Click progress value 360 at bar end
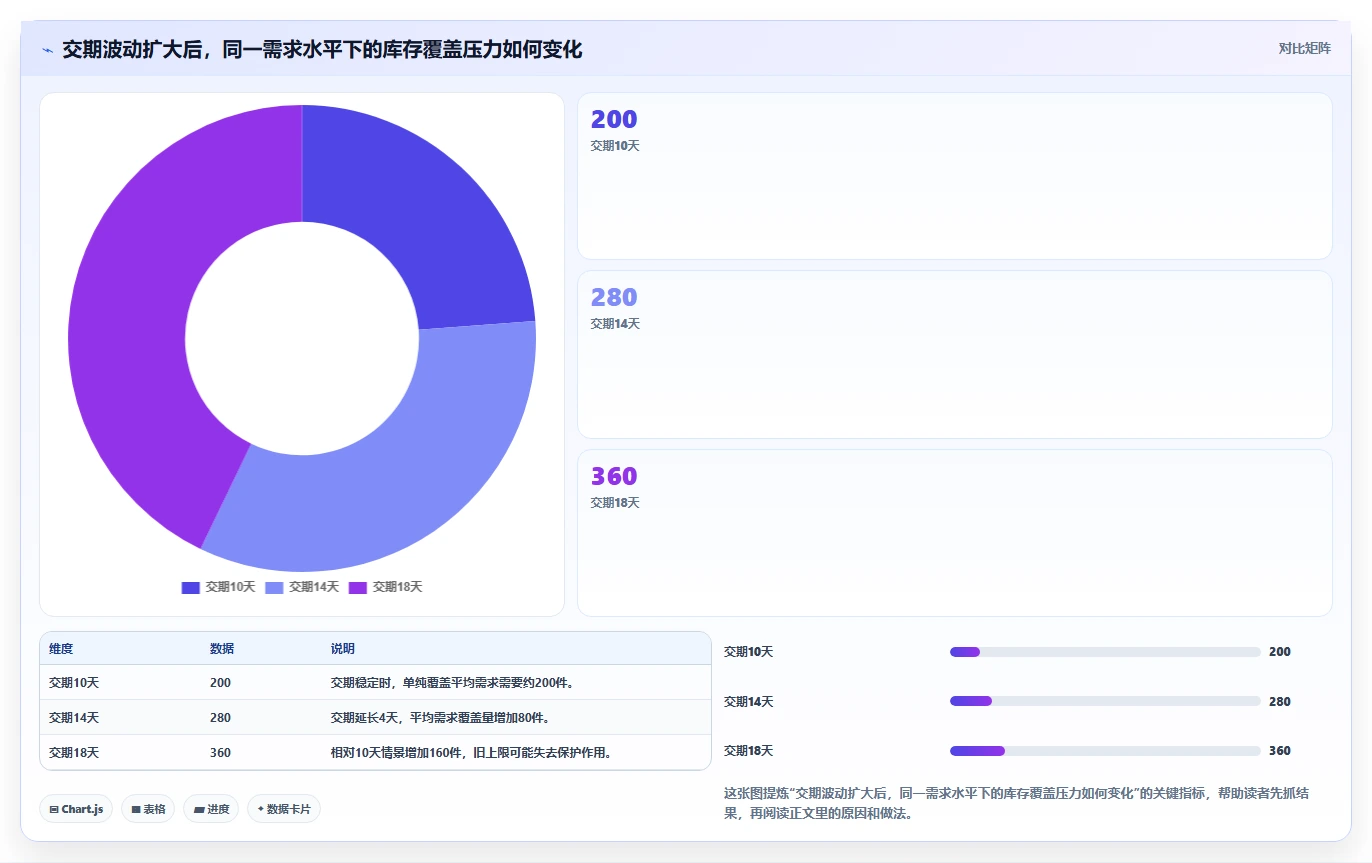This screenshot has height=863, width=1372. click(1280, 751)
